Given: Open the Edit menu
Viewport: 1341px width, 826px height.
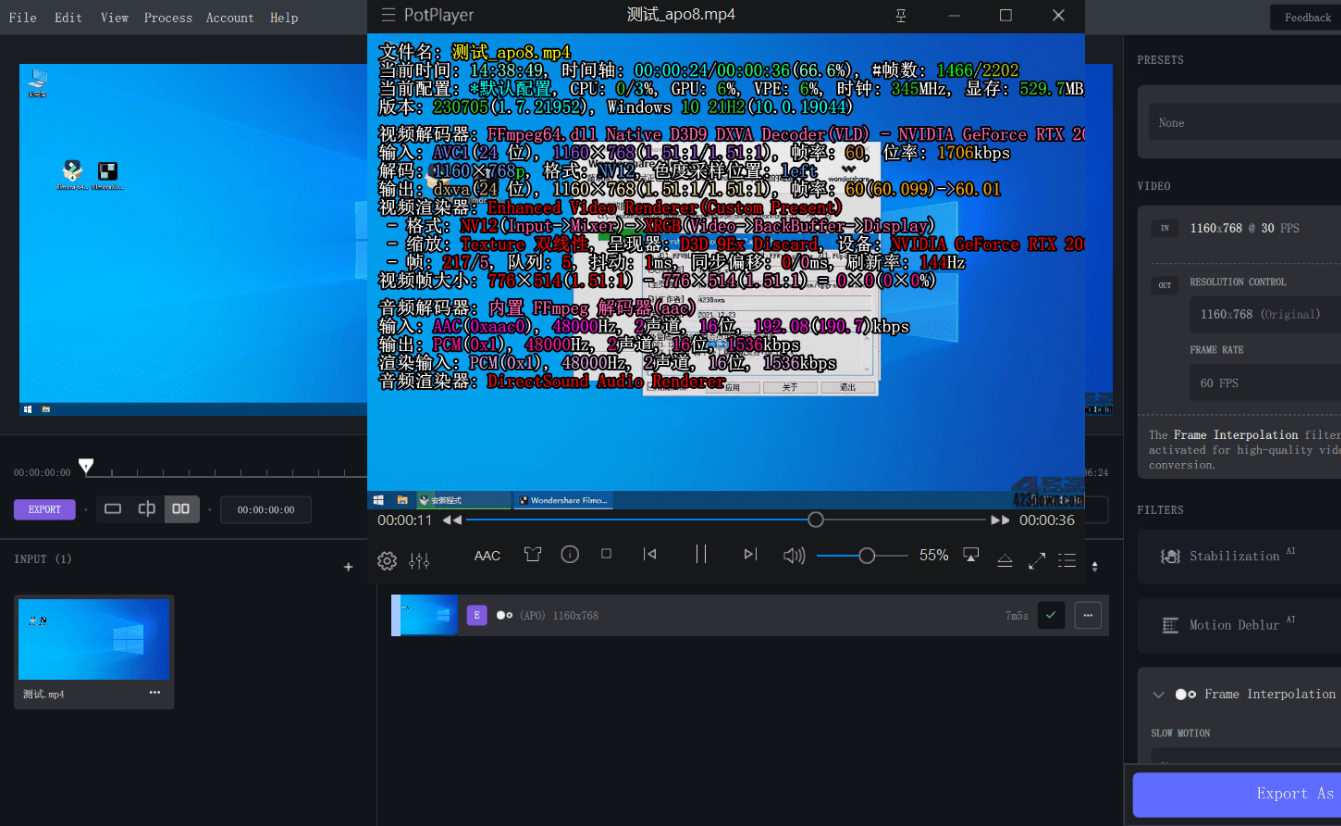Looking at the screenshot, I should [x=68, y=18].
